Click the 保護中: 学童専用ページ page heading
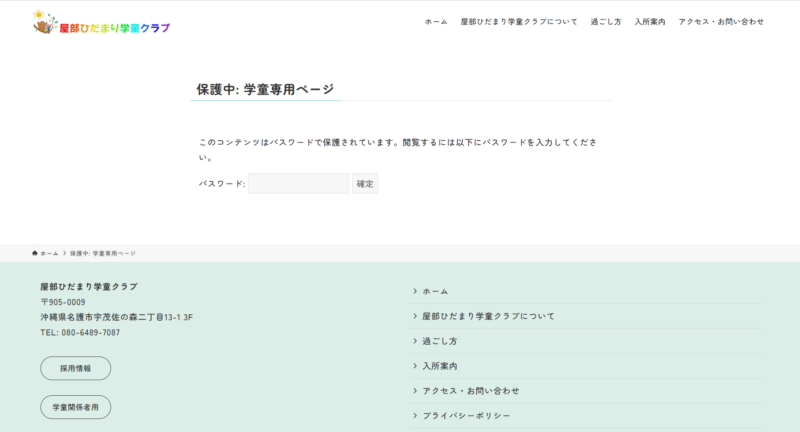 [x=265, y=89]
